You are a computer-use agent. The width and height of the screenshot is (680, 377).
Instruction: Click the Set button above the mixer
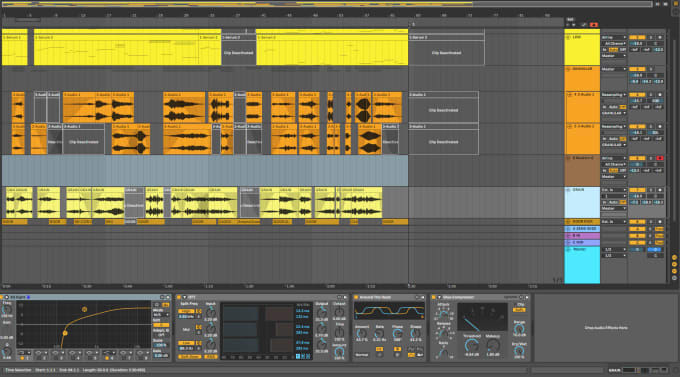coord(570,20)
